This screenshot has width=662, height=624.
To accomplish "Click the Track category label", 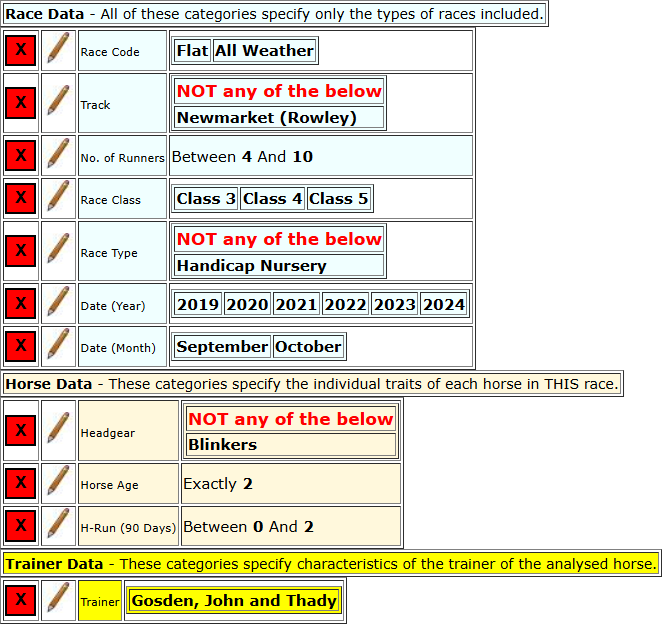I will (x=122, y=103).
